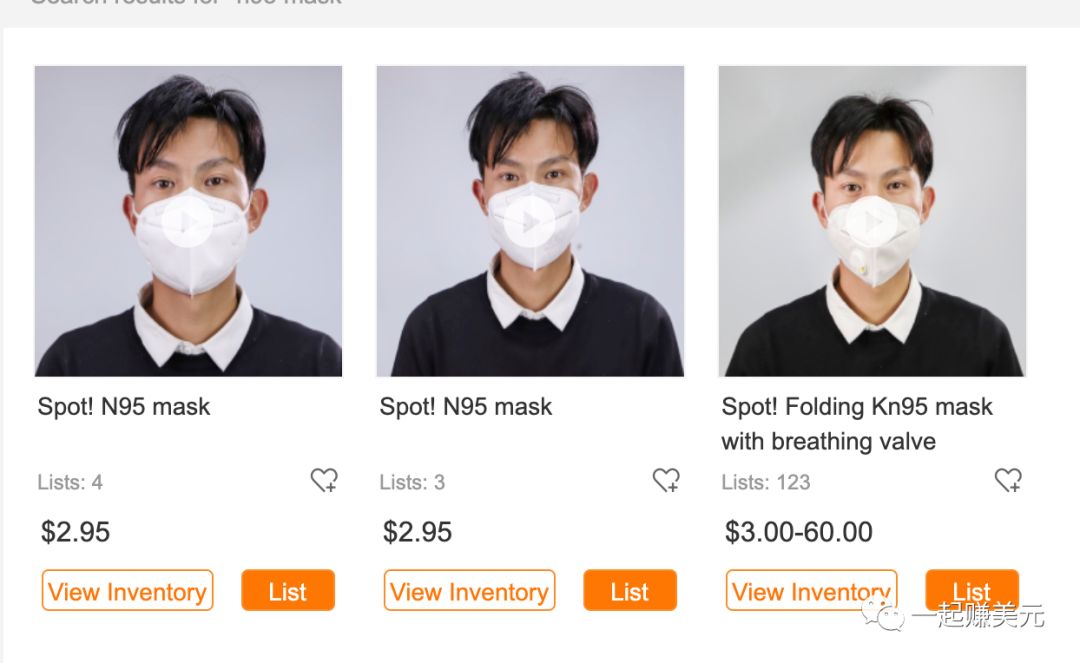Click the $2.95 price of the leftmost mask
Image resolution: width=1080 pixels, height=663 pixels.
(75, 532)
